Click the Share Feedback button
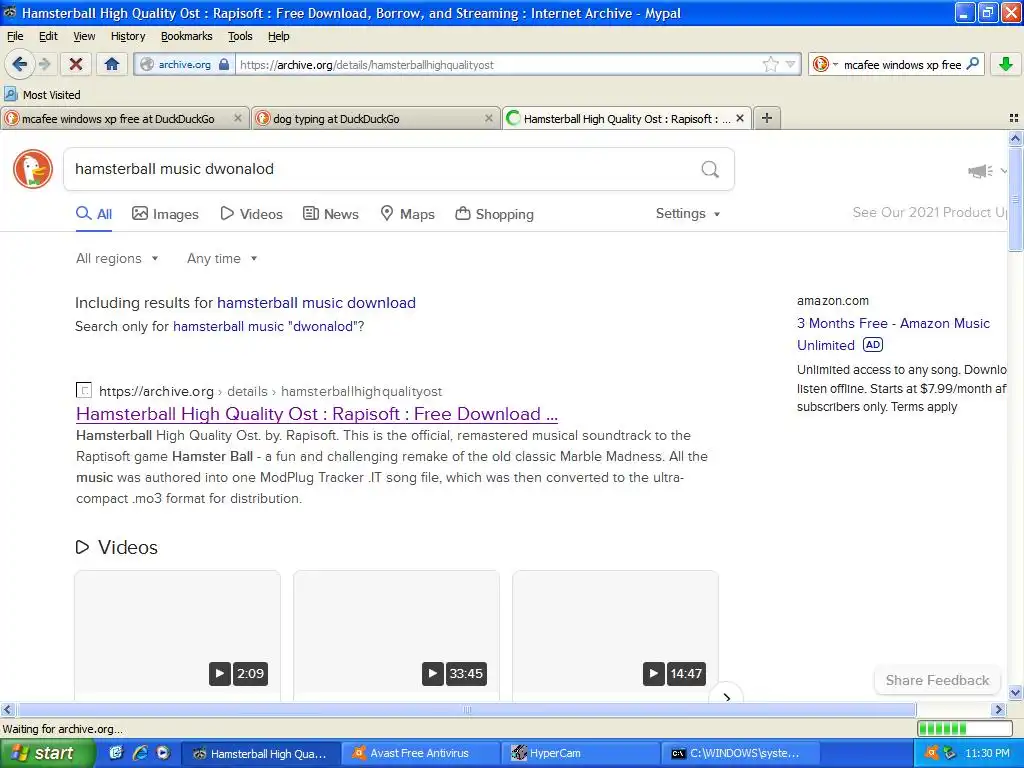Image resolution: width=1024 pixels, height=768 pixels. point(937,680)
